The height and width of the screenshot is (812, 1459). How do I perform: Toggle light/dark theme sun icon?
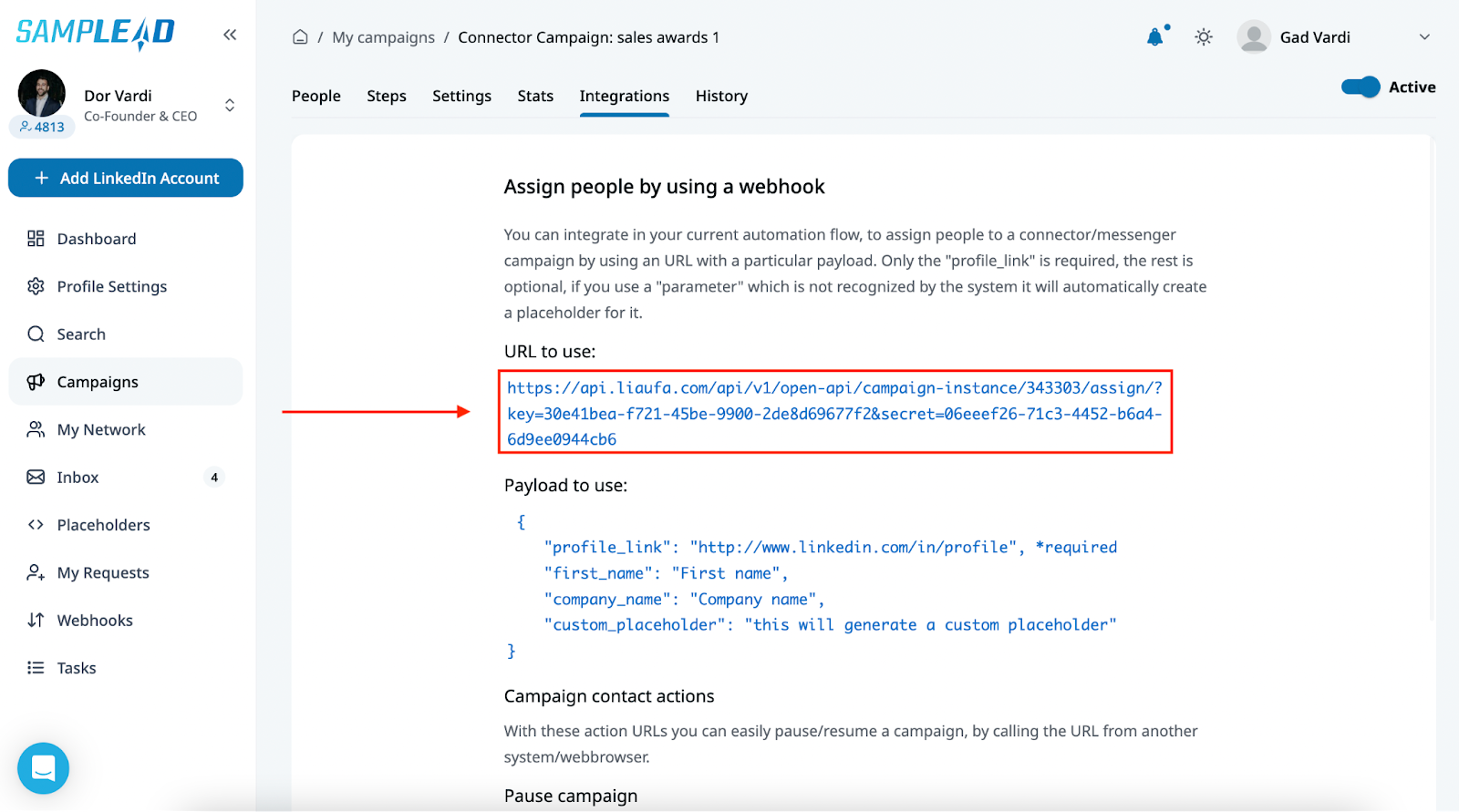pos(1204,37)
